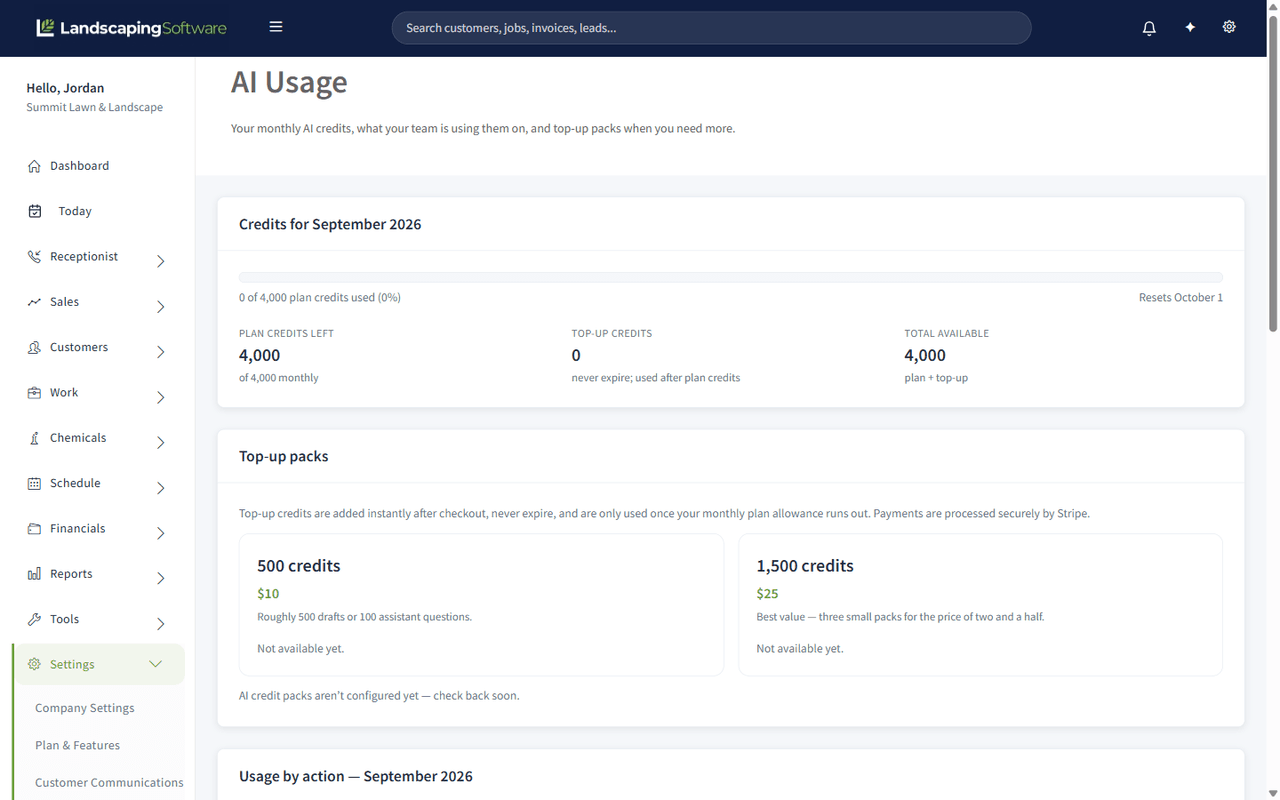This screenshot has width=1280, height=800.
Task: Click the plan credits usage progress bar
Action: (x=731, y=277)
